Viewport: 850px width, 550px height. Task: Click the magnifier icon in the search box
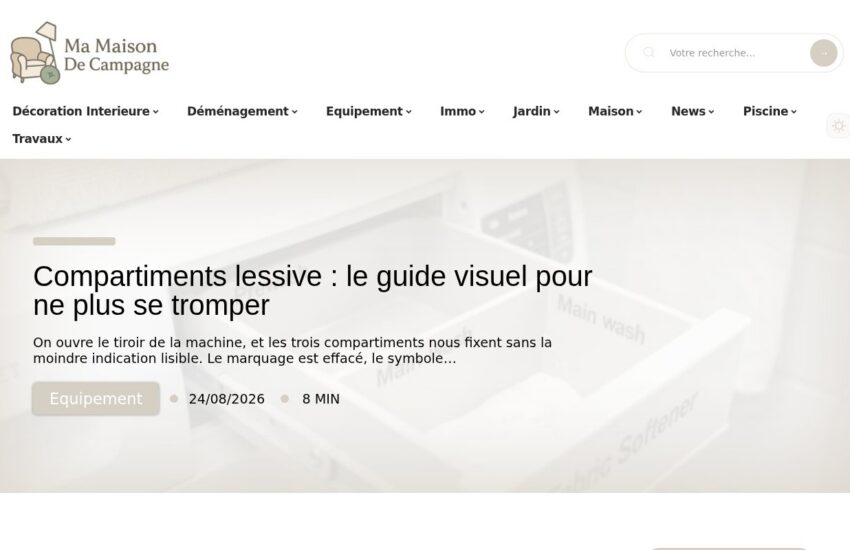coord(649,53)
